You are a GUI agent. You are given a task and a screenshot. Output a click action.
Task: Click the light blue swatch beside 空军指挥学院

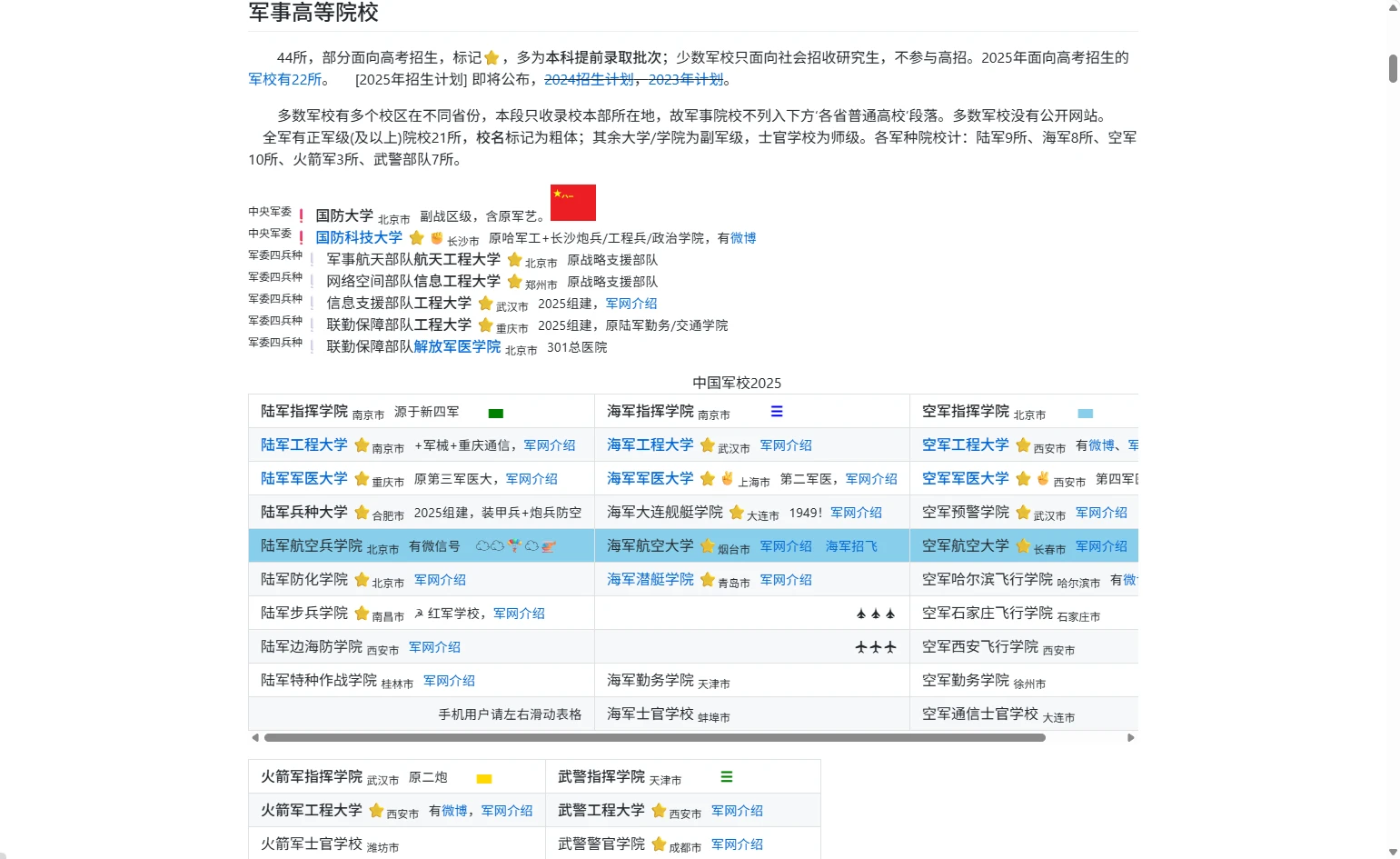(1085, 413)
